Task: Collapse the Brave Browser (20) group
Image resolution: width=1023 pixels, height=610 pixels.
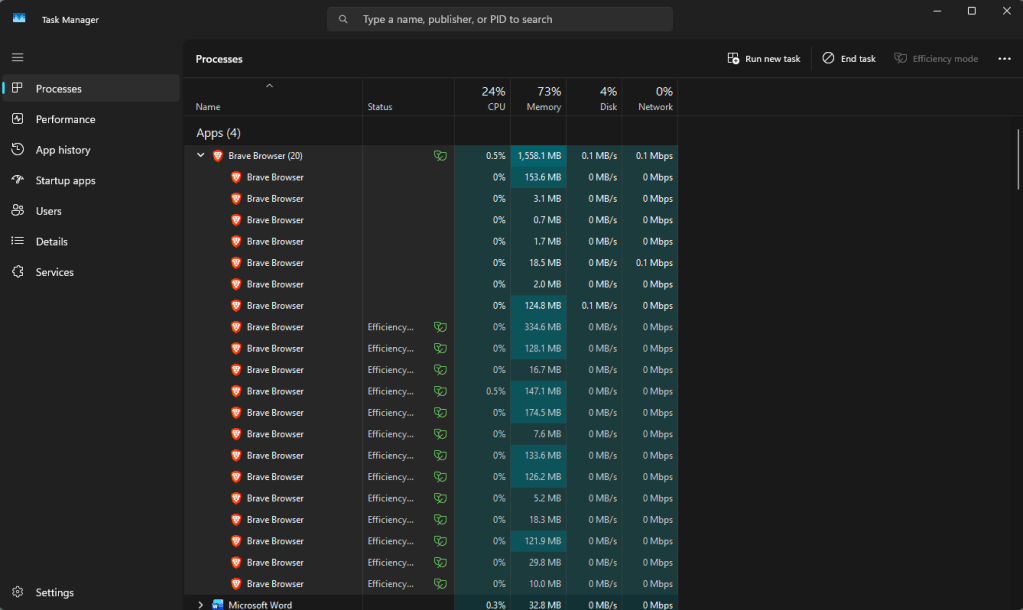Action: coord(200,155)
